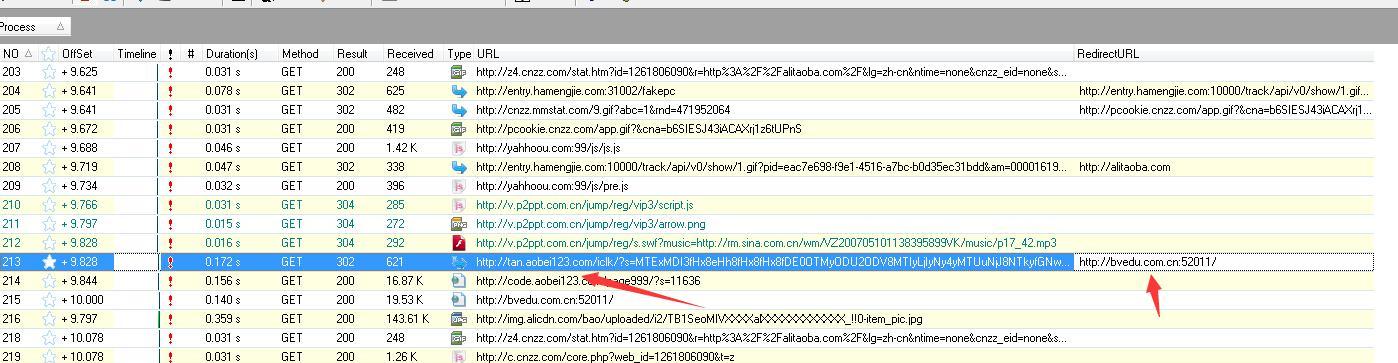The height and width of the screenshot is (363, 1398).
Task: Toggle bookmark star on row 203
Action: (49, 72)
